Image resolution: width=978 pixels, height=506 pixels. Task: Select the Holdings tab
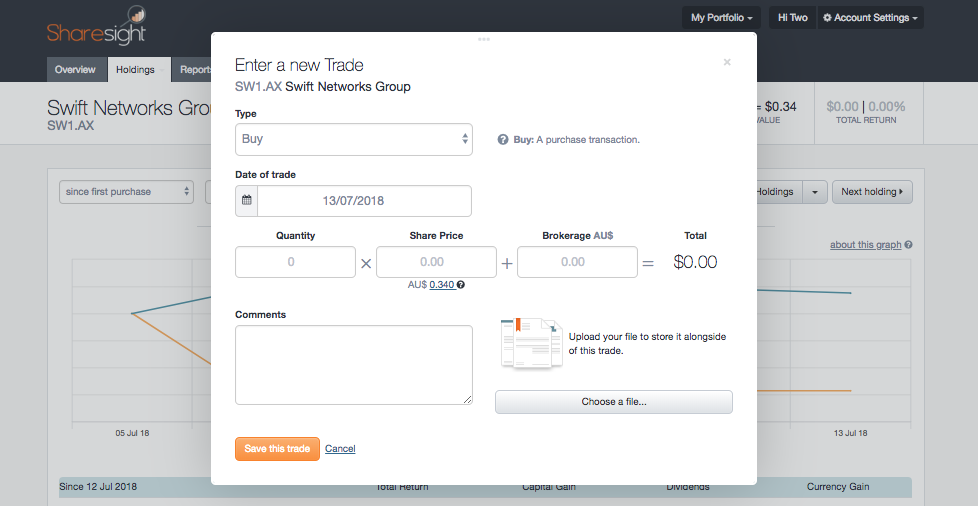(x=139, y=69)
